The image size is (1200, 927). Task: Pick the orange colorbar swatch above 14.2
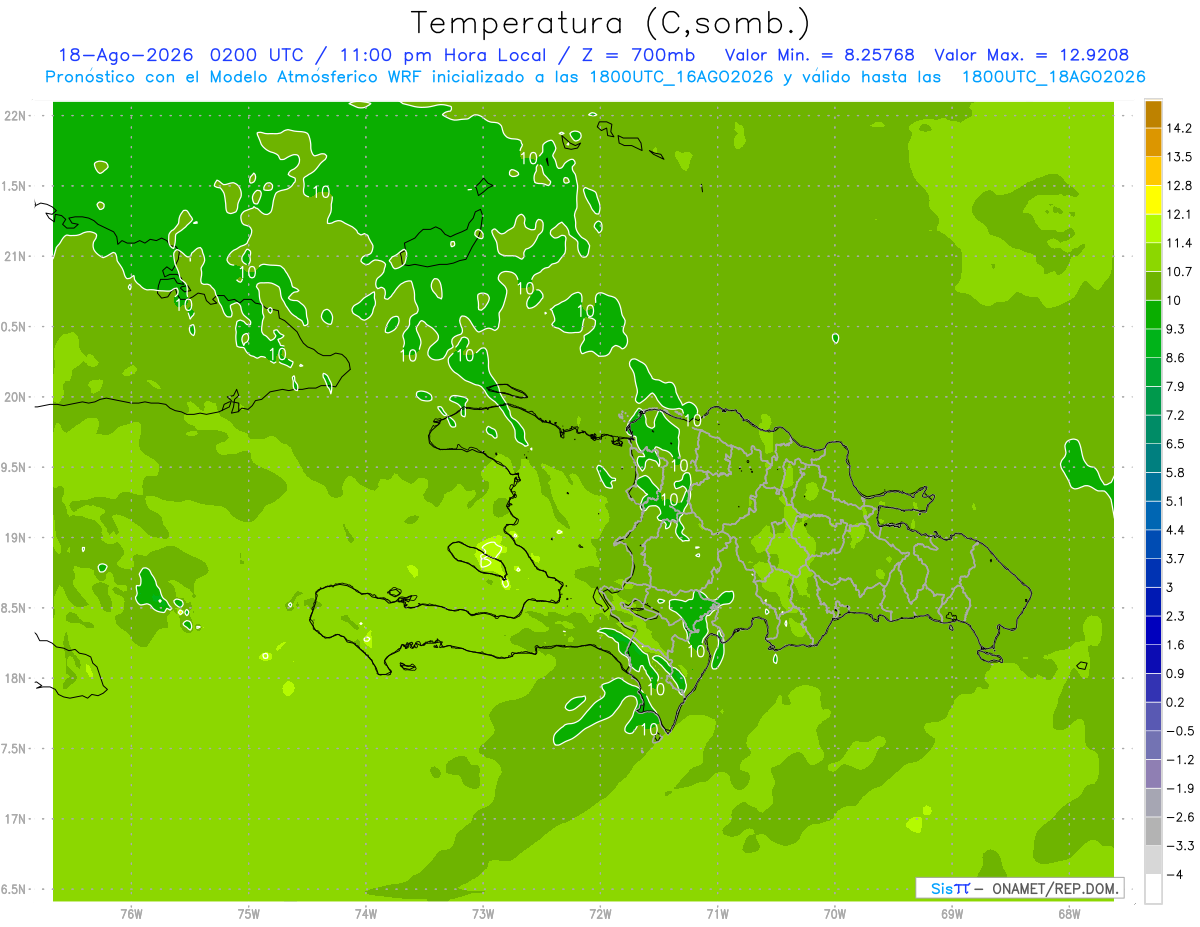tap(1153, 114)
